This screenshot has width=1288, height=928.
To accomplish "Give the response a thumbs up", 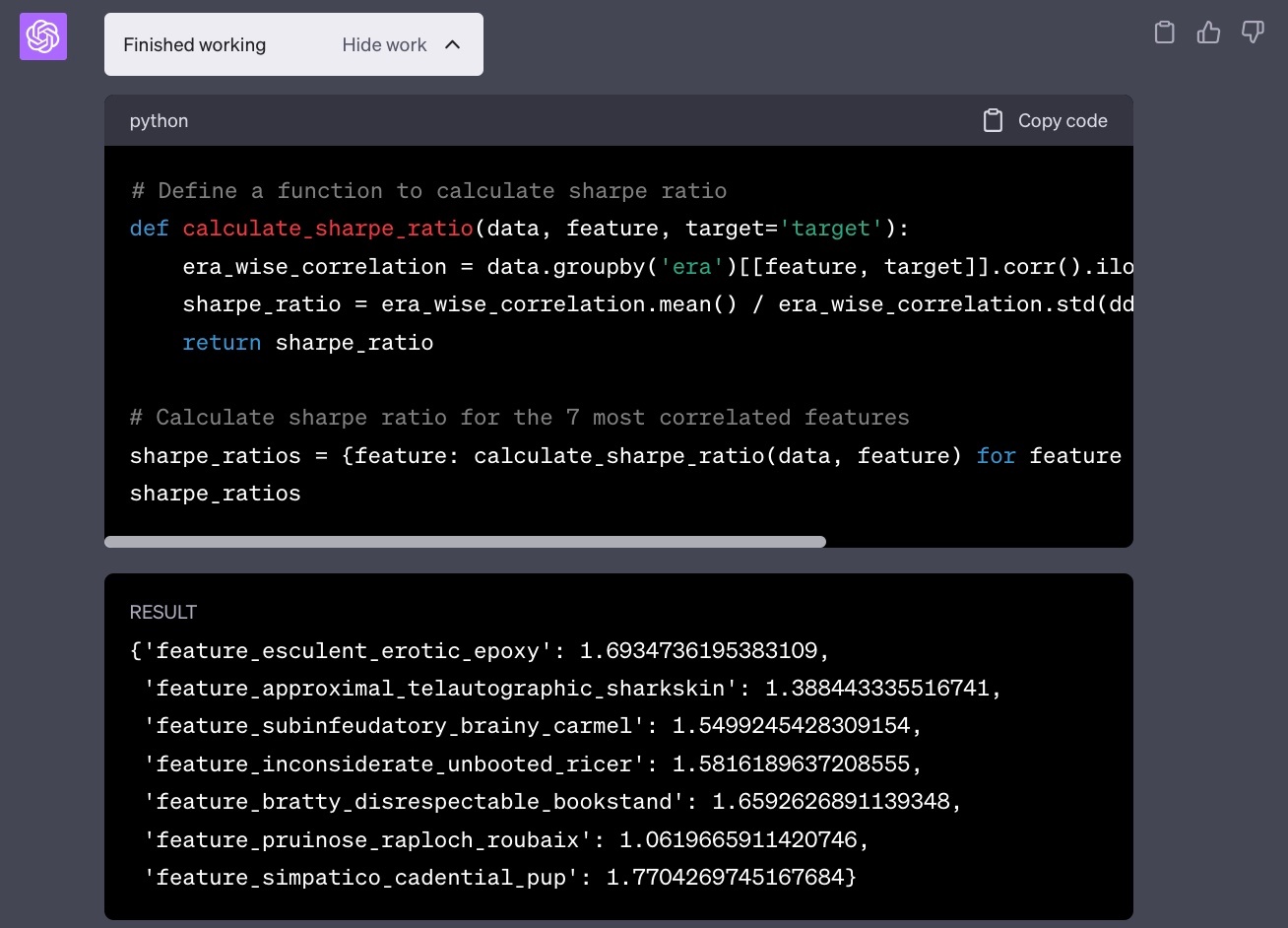I will tap(1208, 33).
